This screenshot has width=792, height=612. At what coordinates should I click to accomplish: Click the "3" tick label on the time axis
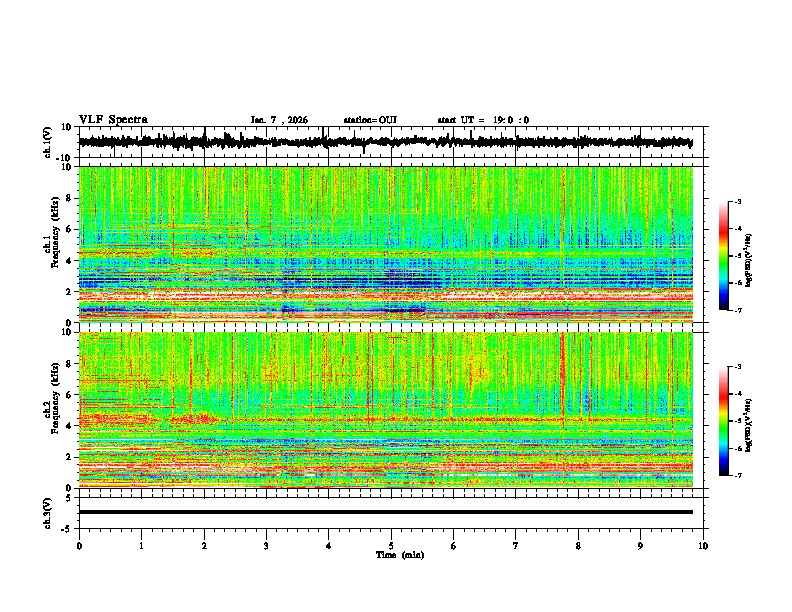(266, 546)
